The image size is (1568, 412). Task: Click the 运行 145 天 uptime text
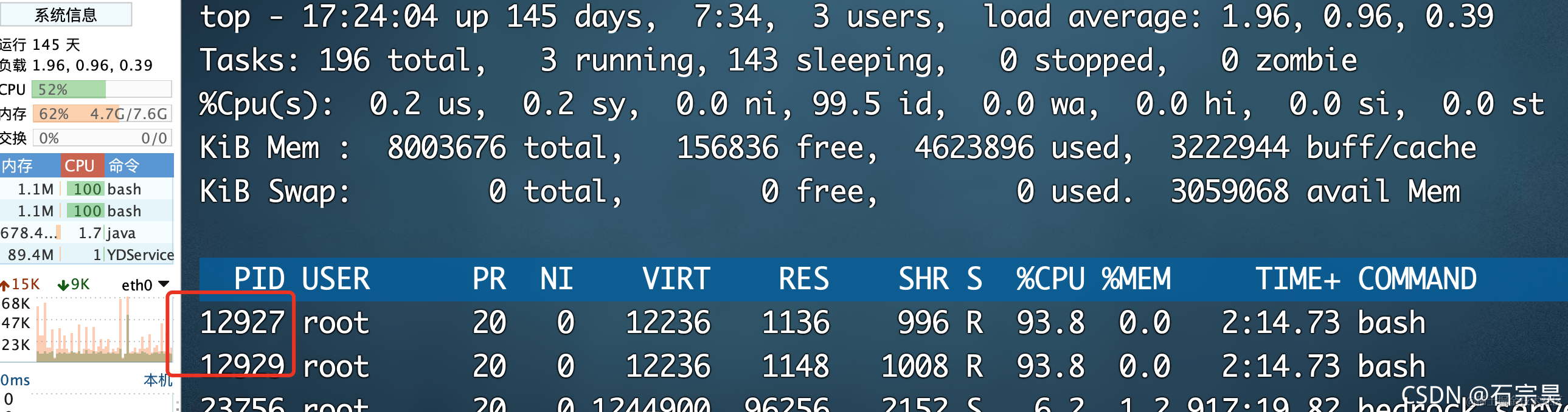pyautogui.click(x=40, y=44)
